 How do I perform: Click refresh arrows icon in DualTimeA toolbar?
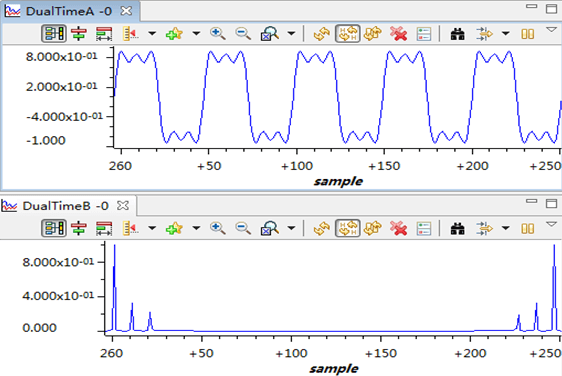(322, 34)
